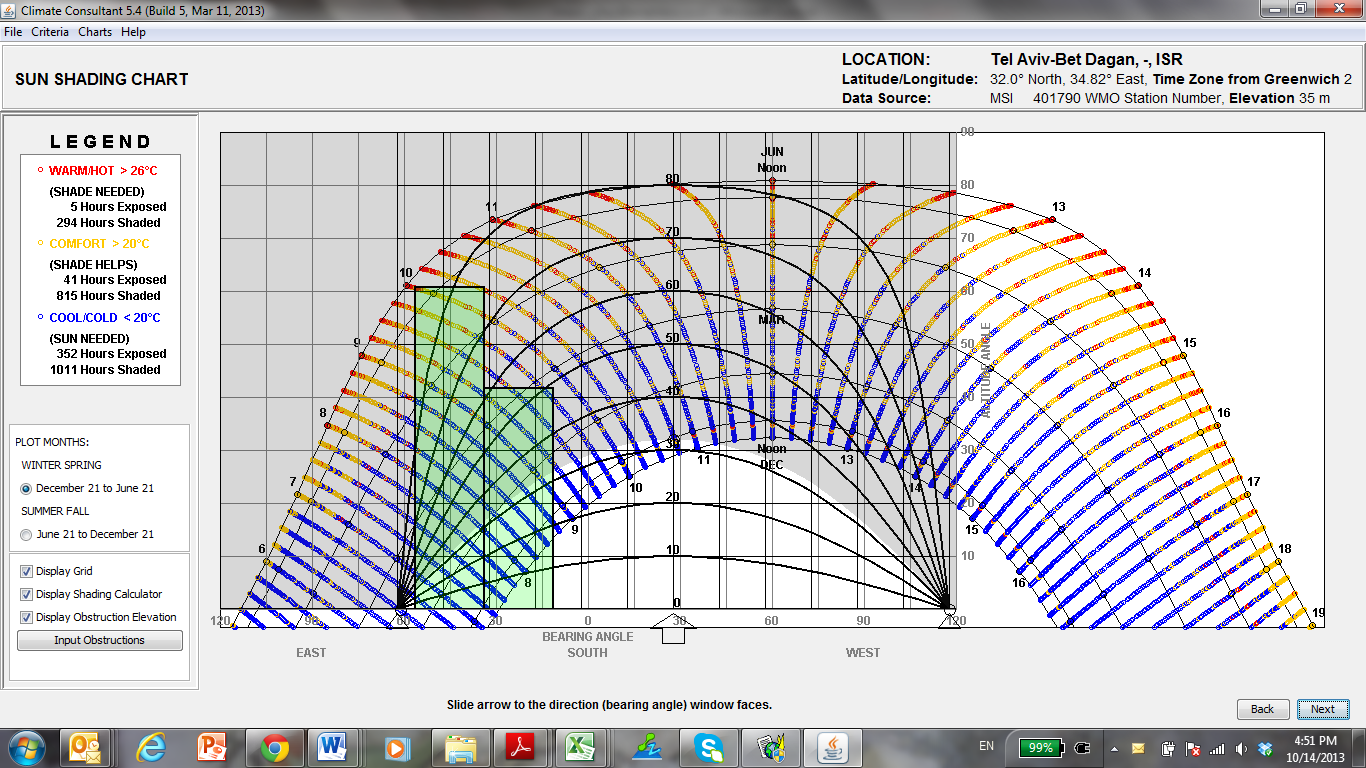Click the Dropbox tray icon
Screen dimensions: 1366x768
[x=1265, y=748]
